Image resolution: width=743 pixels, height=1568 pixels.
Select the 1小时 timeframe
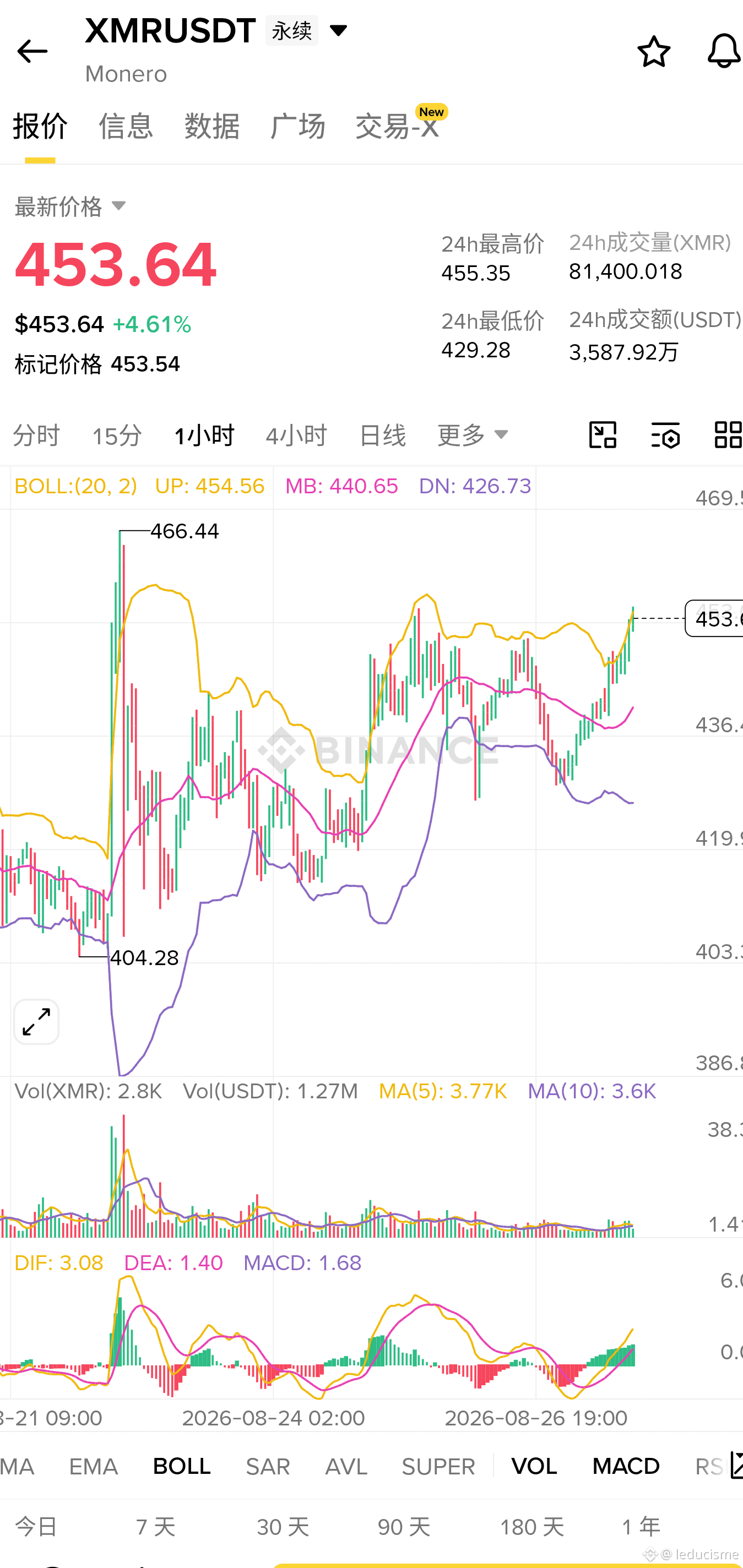204,436
